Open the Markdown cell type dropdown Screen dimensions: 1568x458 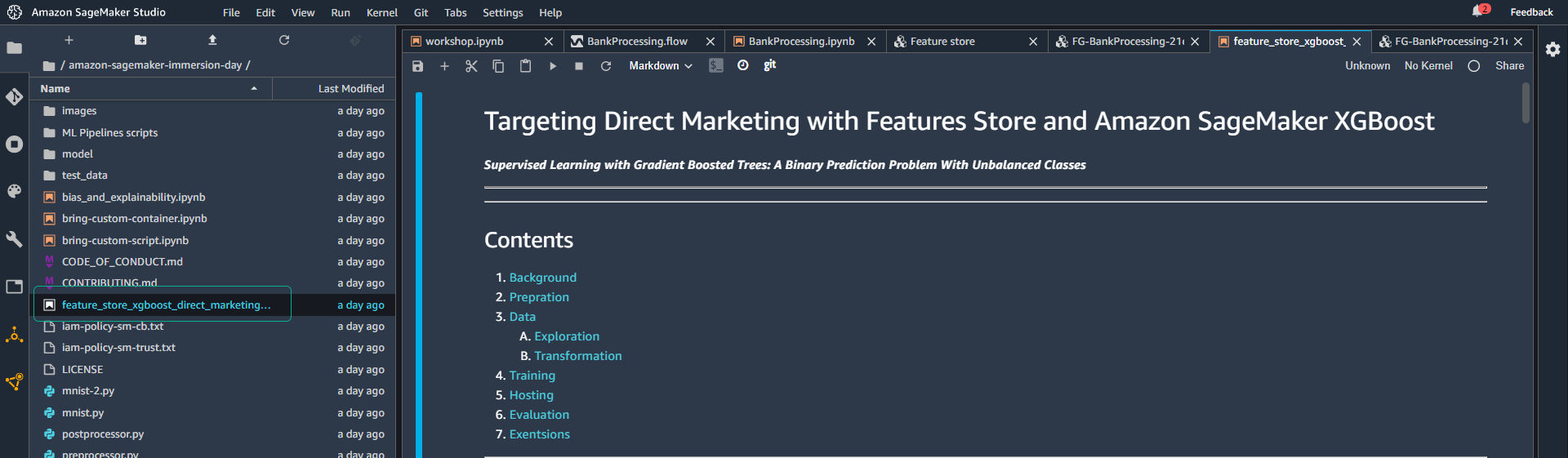point(660,66)
